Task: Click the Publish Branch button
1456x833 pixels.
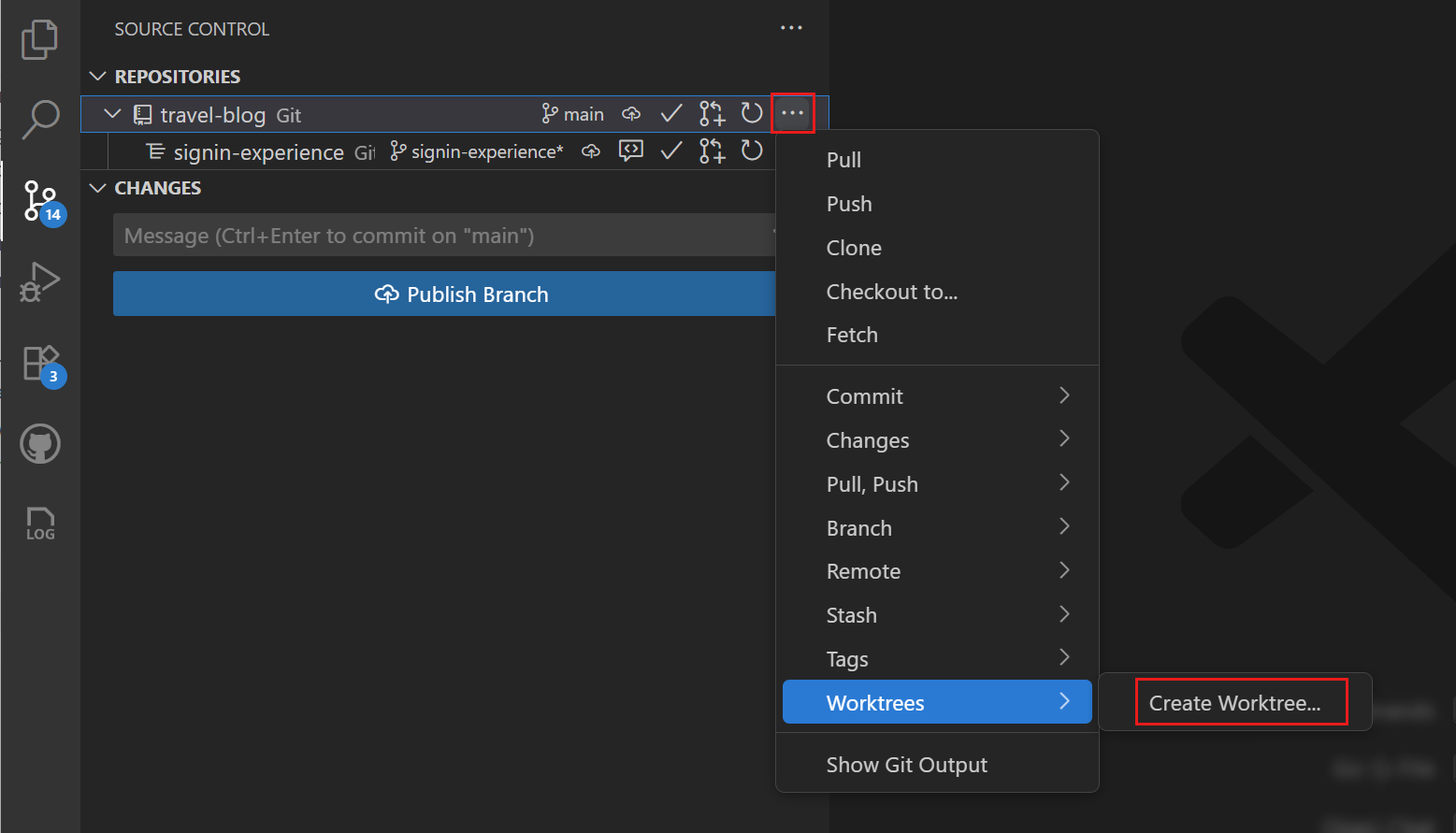Action: (x=461, y=294)
